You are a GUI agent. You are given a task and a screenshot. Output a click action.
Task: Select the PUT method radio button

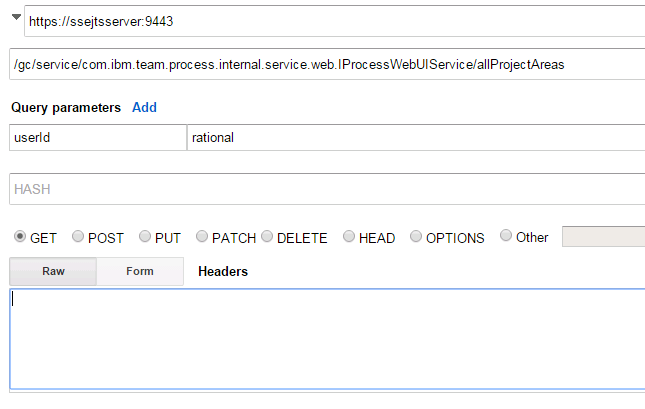click(145, 237)
